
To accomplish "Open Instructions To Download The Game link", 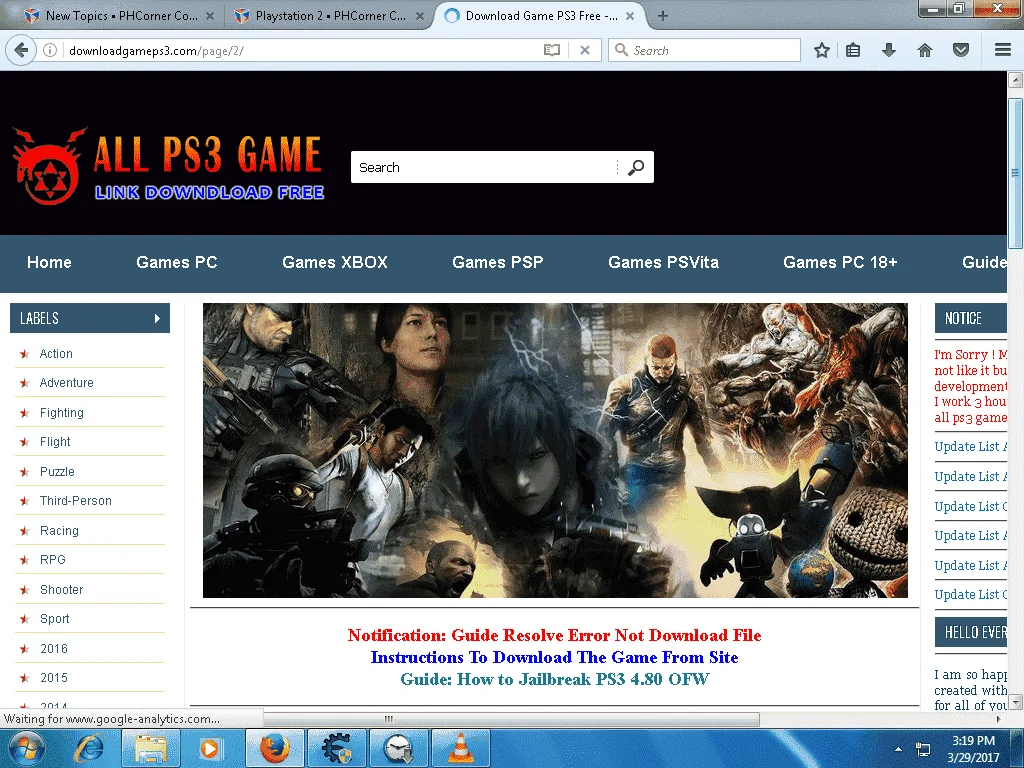I will pos(554,658).
